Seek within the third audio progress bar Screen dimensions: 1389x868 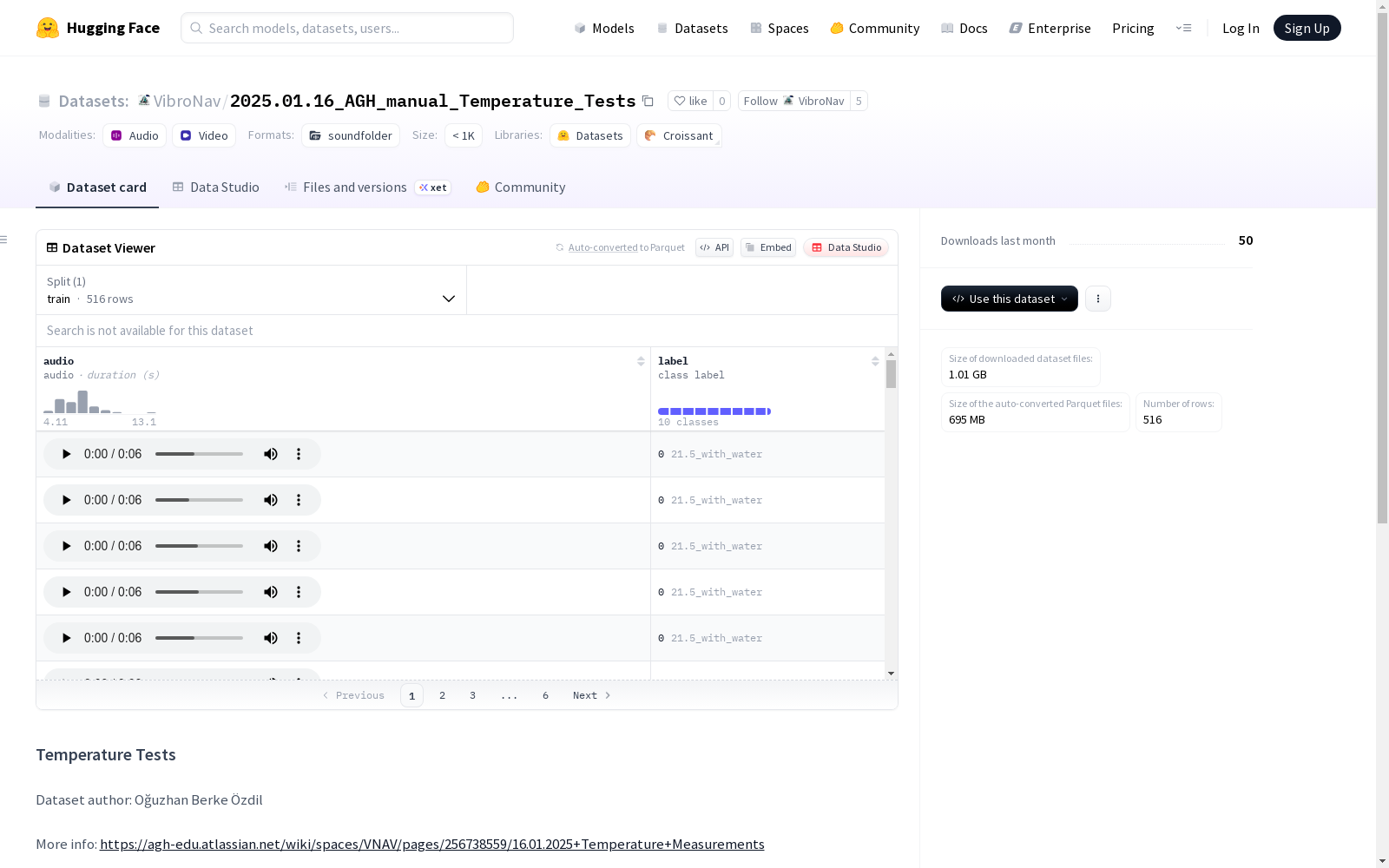[199, 546]
